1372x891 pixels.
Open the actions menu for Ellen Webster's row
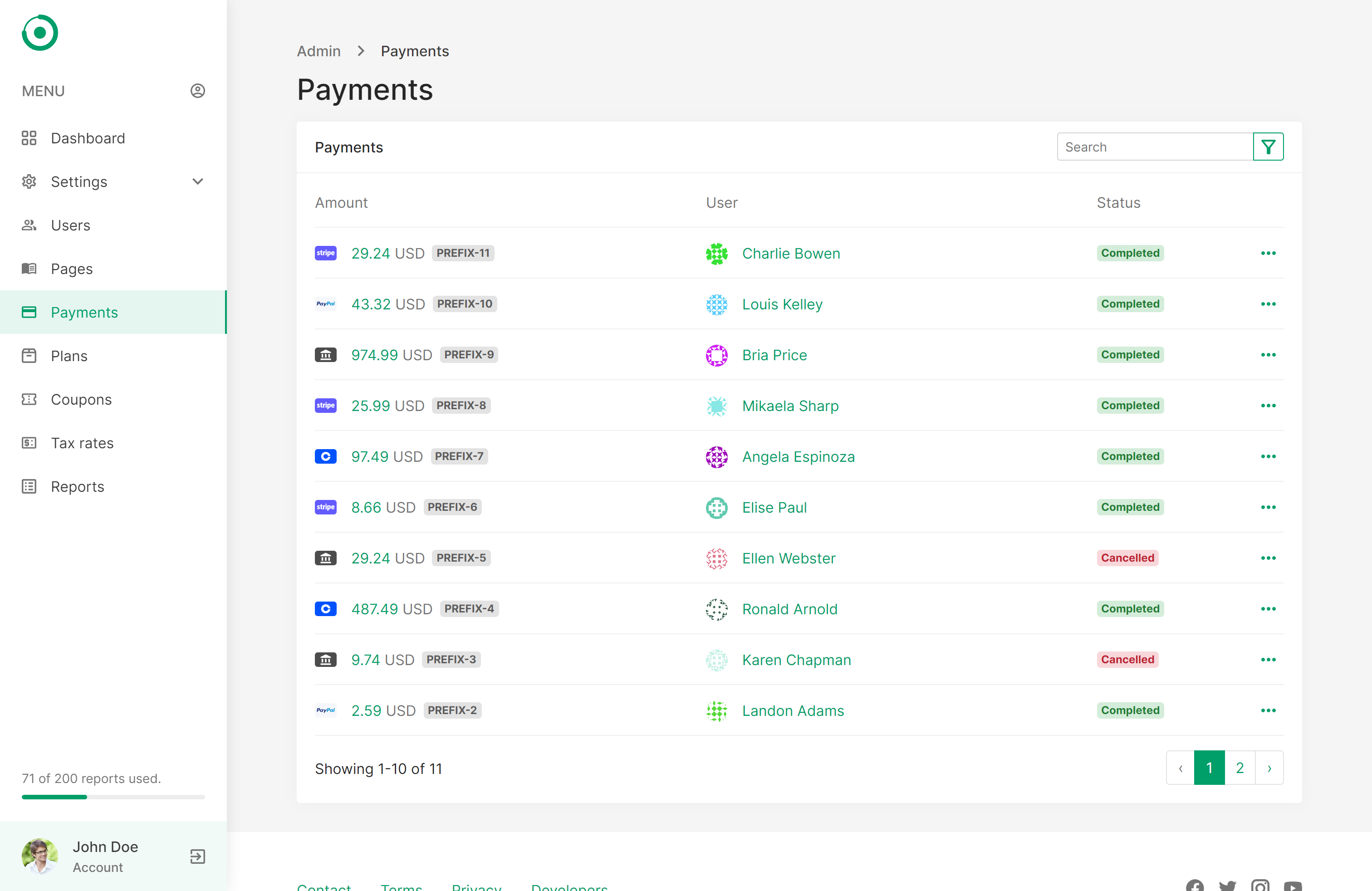coord(1268,558)
